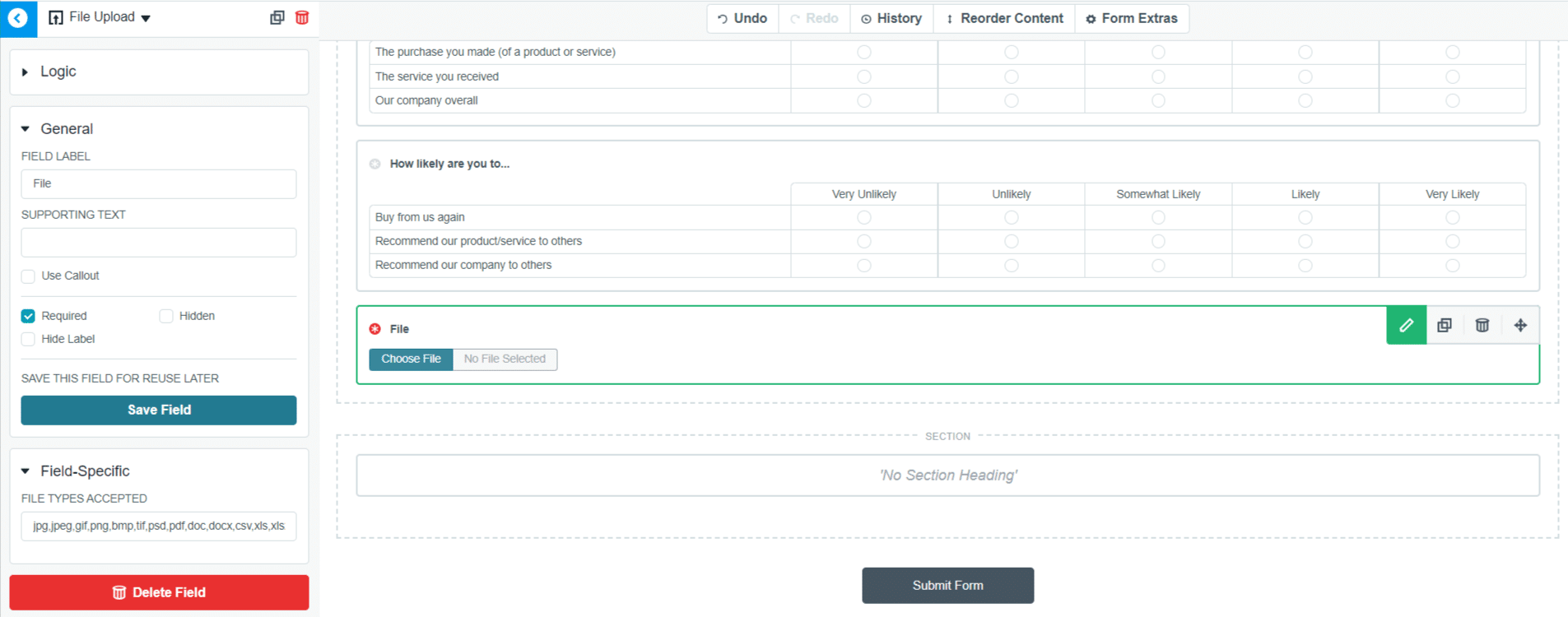Click icon next to 'How likely are you to...'

[375, 164]
